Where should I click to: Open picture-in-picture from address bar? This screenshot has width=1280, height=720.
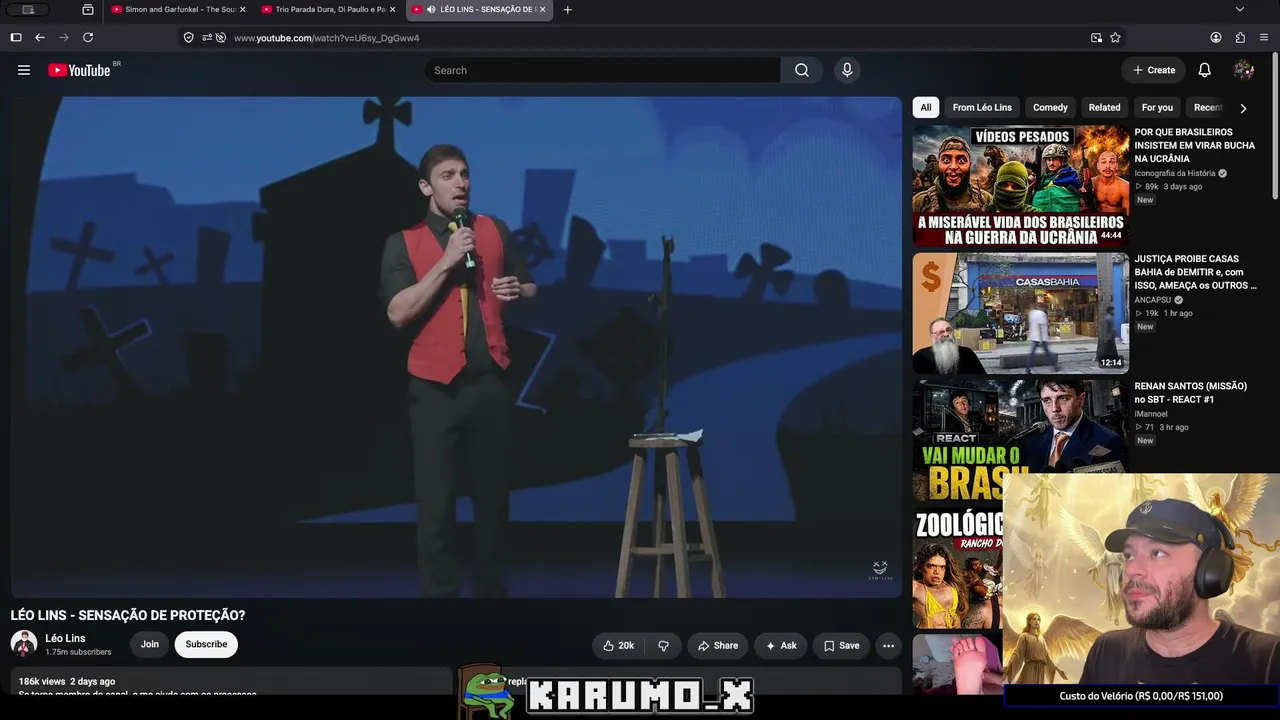click(x=1096, y=38)
